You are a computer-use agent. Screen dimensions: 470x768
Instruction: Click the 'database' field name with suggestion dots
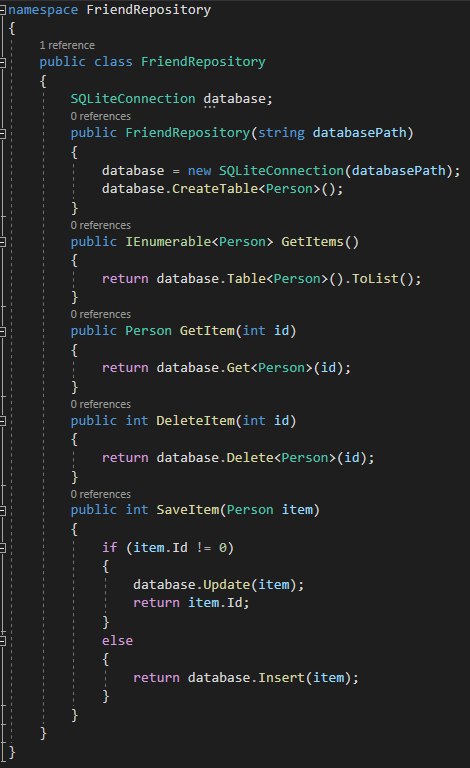(234, 98)
